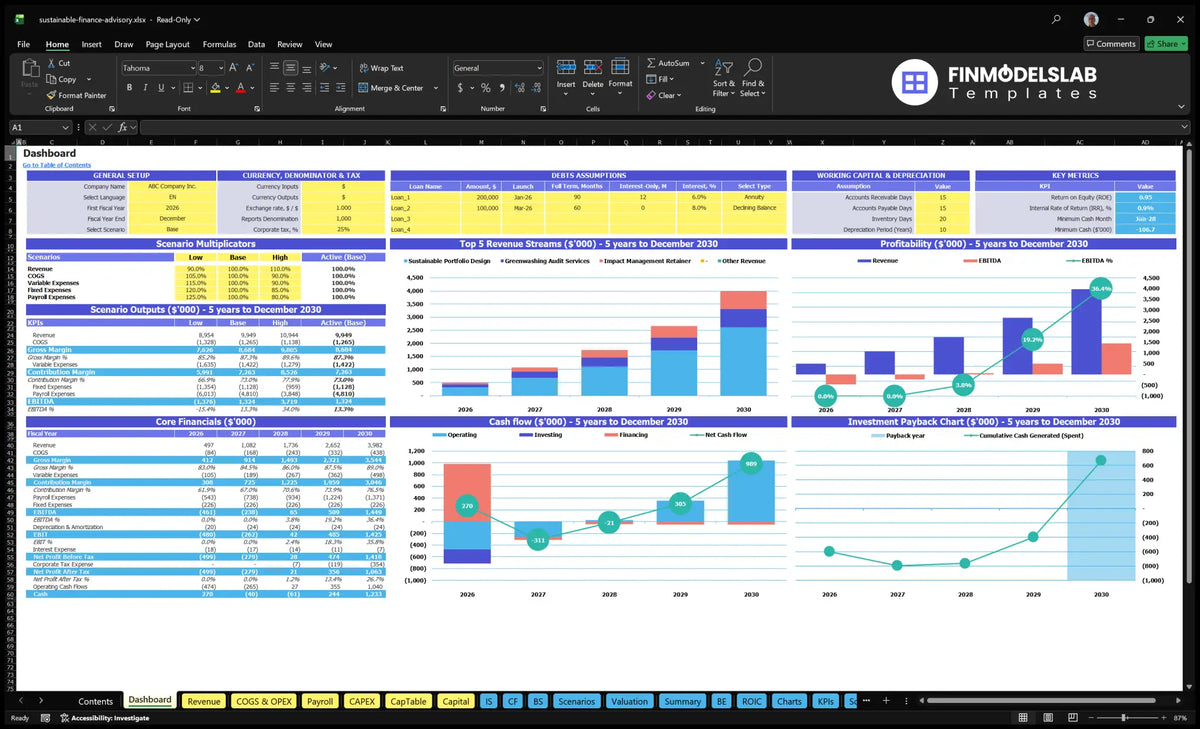Click the AutoSum sigma icon

[x=652, y=63]
